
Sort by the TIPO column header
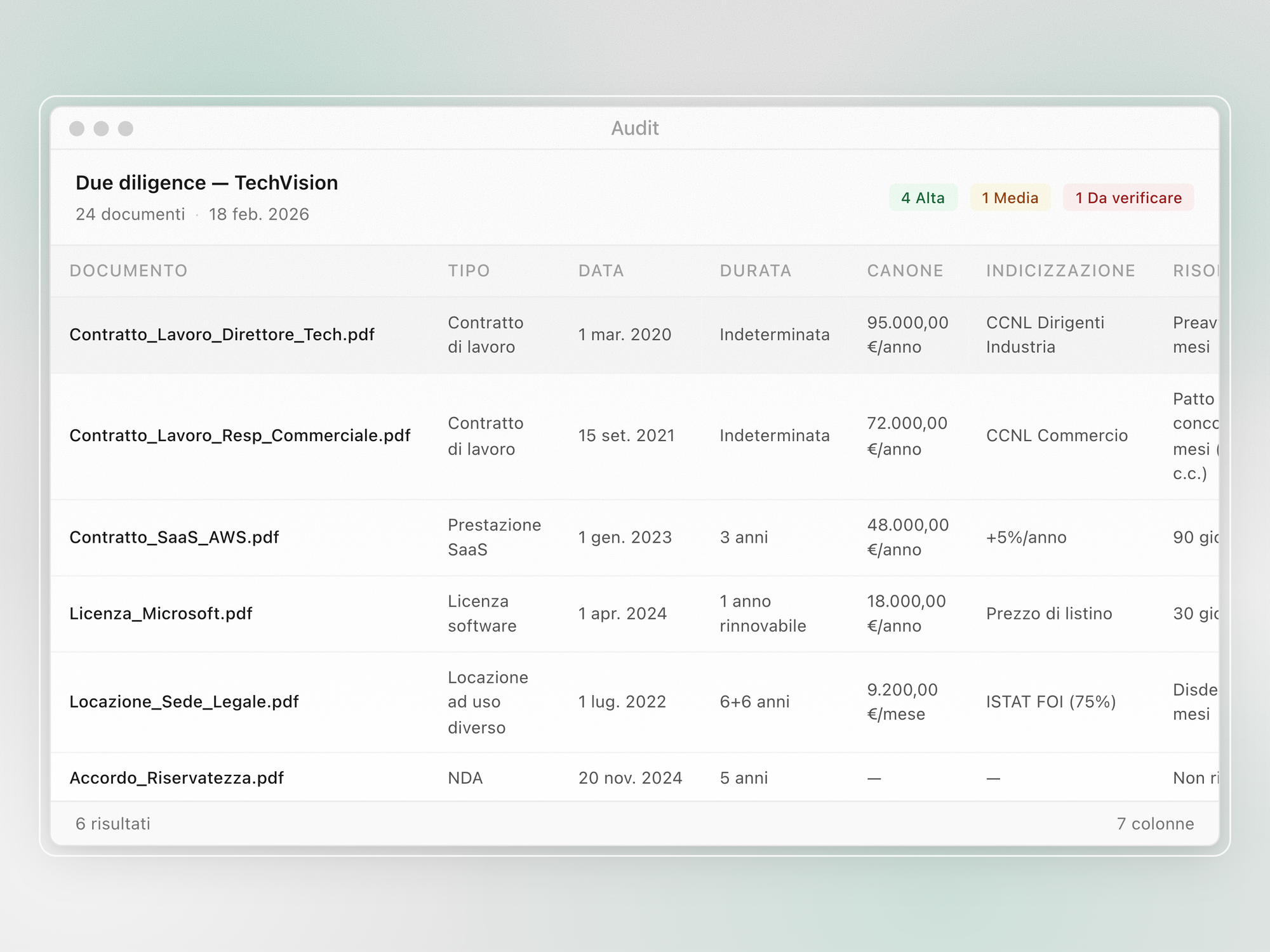coord(469,270)
